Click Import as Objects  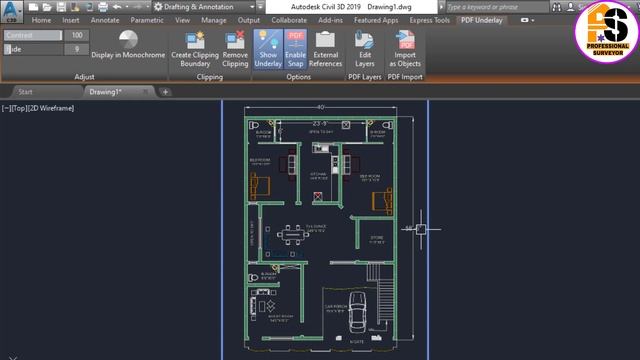pyautogui.click(x=405, y=49)
